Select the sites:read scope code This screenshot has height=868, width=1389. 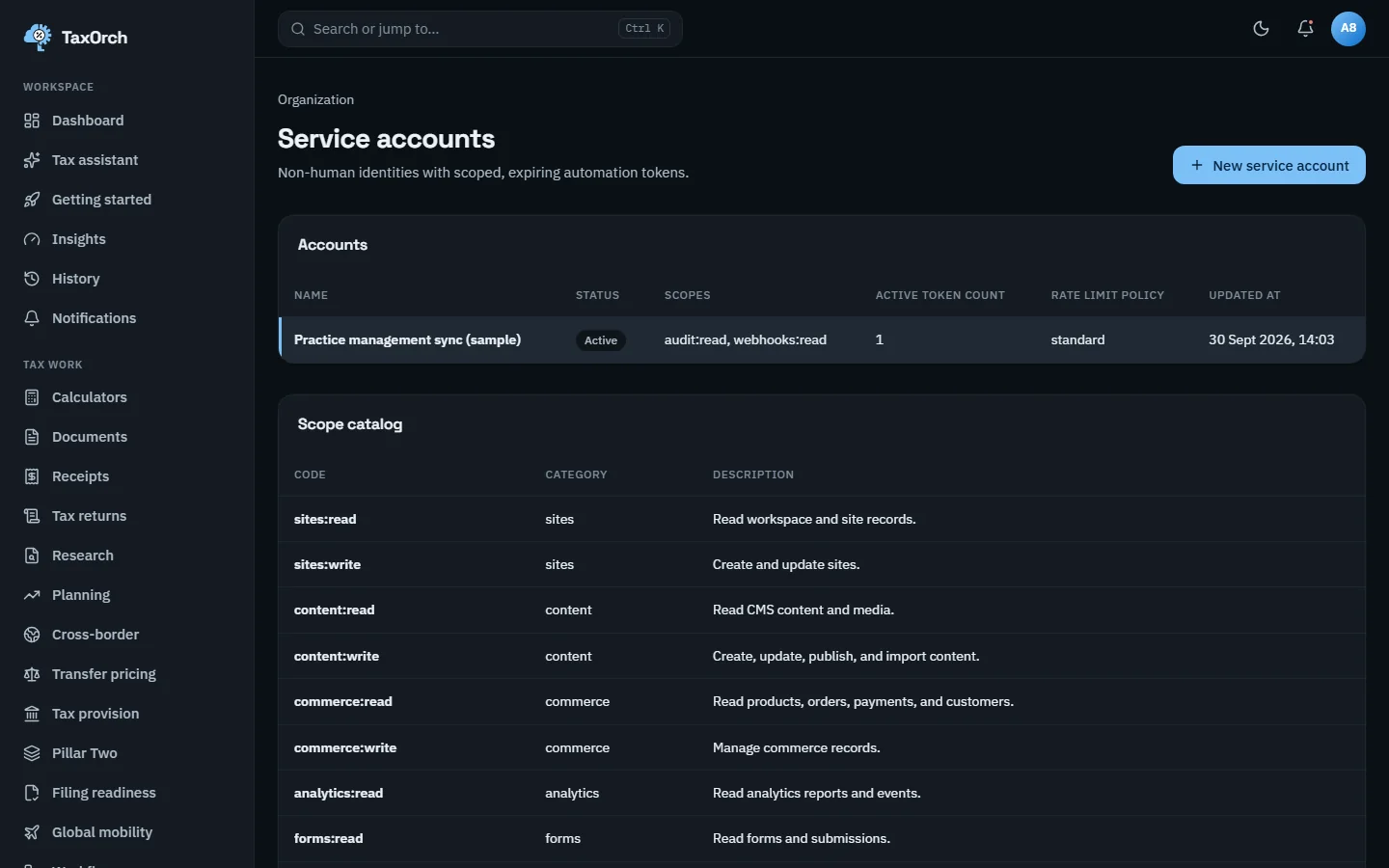[x=325, y=519]
